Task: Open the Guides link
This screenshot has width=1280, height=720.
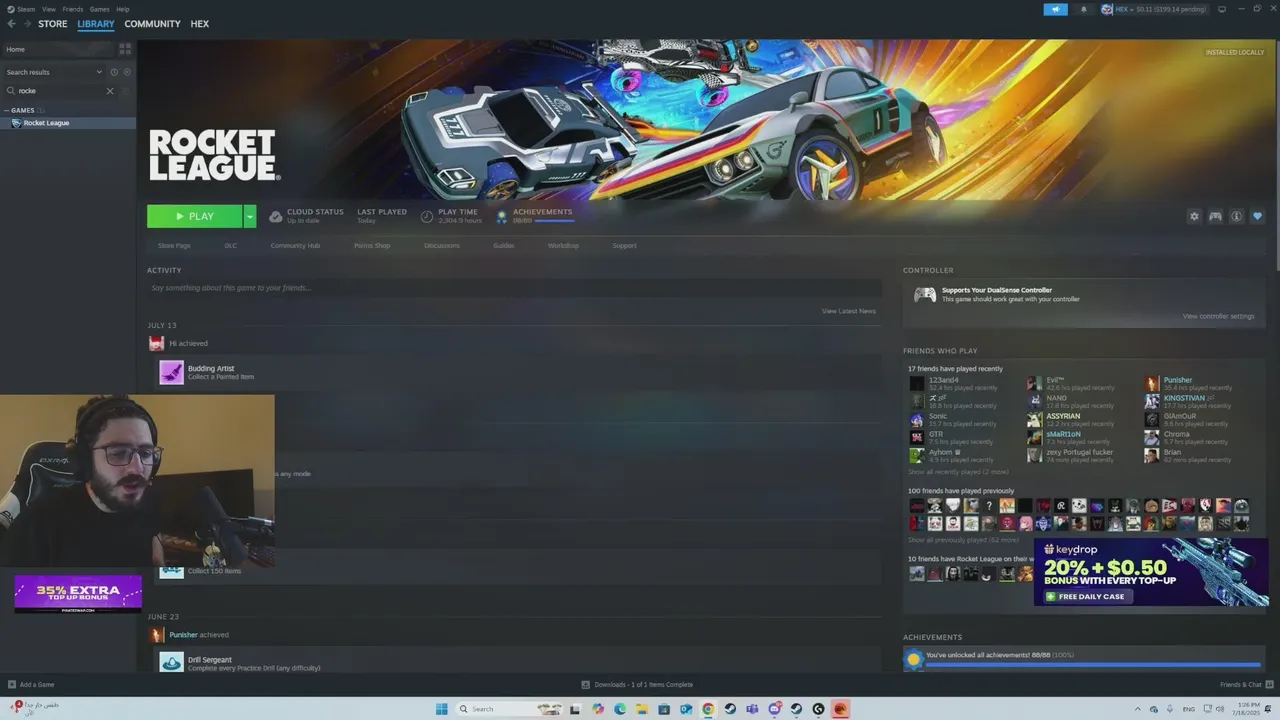Action: (x=504, y=245)
